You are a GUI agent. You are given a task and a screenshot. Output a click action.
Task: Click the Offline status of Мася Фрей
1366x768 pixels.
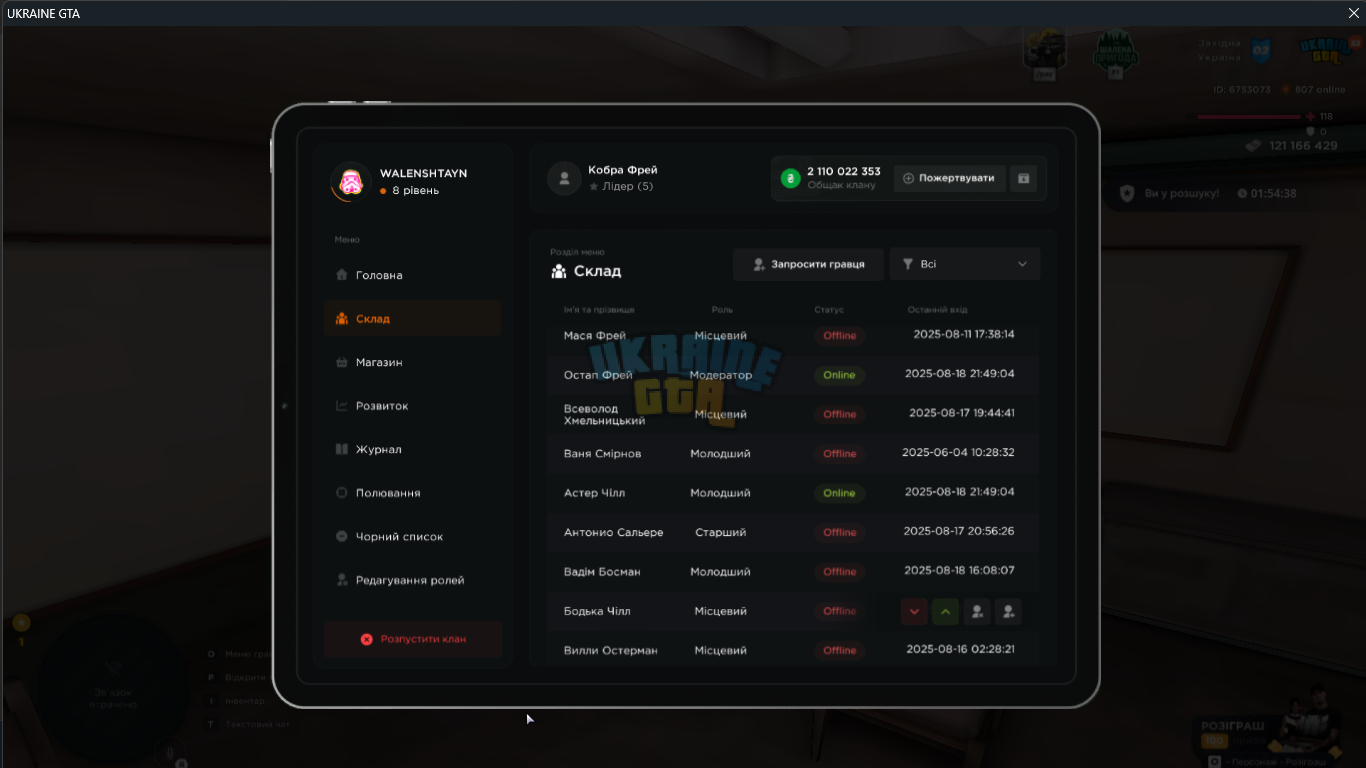tap(839, 336)
